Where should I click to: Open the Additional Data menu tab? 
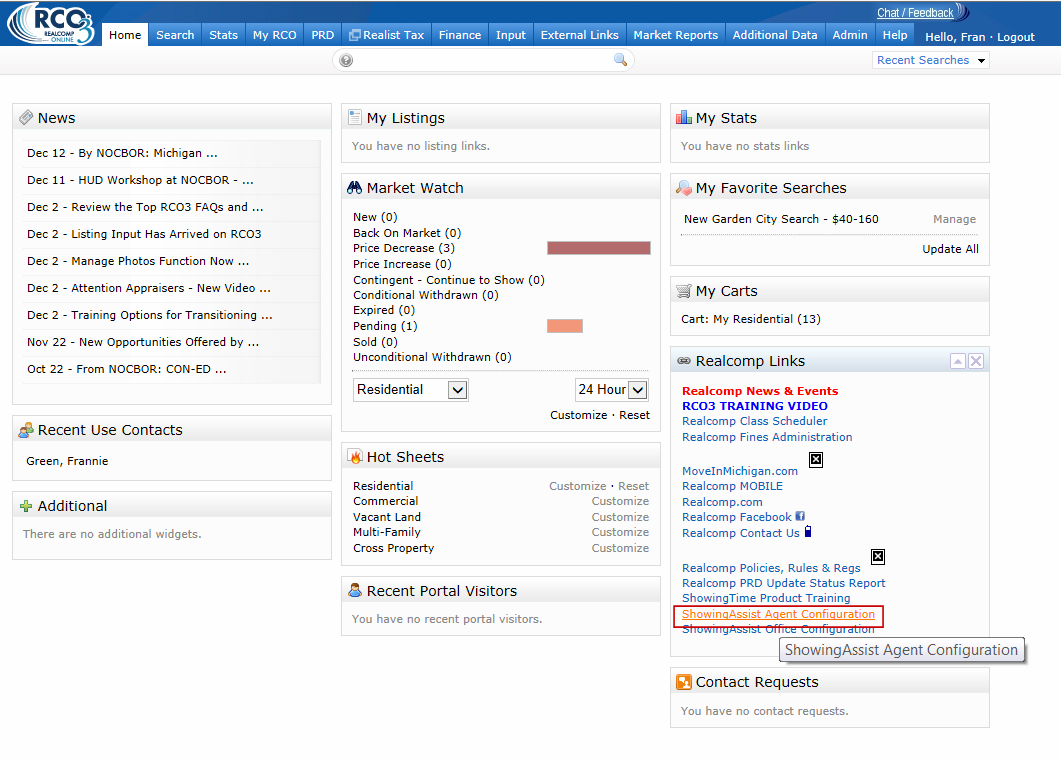775,35
